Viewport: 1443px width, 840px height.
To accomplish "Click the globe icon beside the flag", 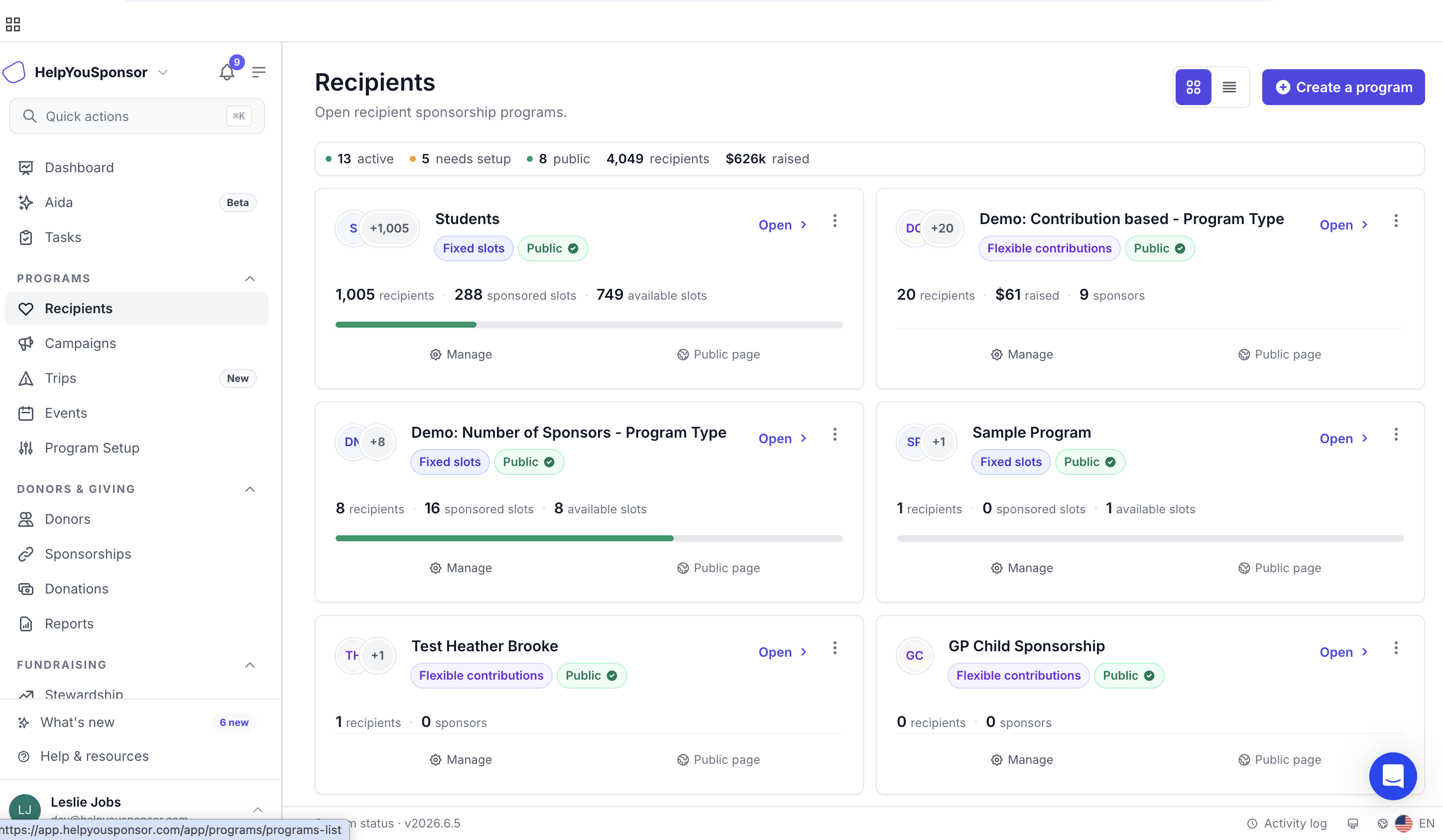I will (x=1382, y=824).
